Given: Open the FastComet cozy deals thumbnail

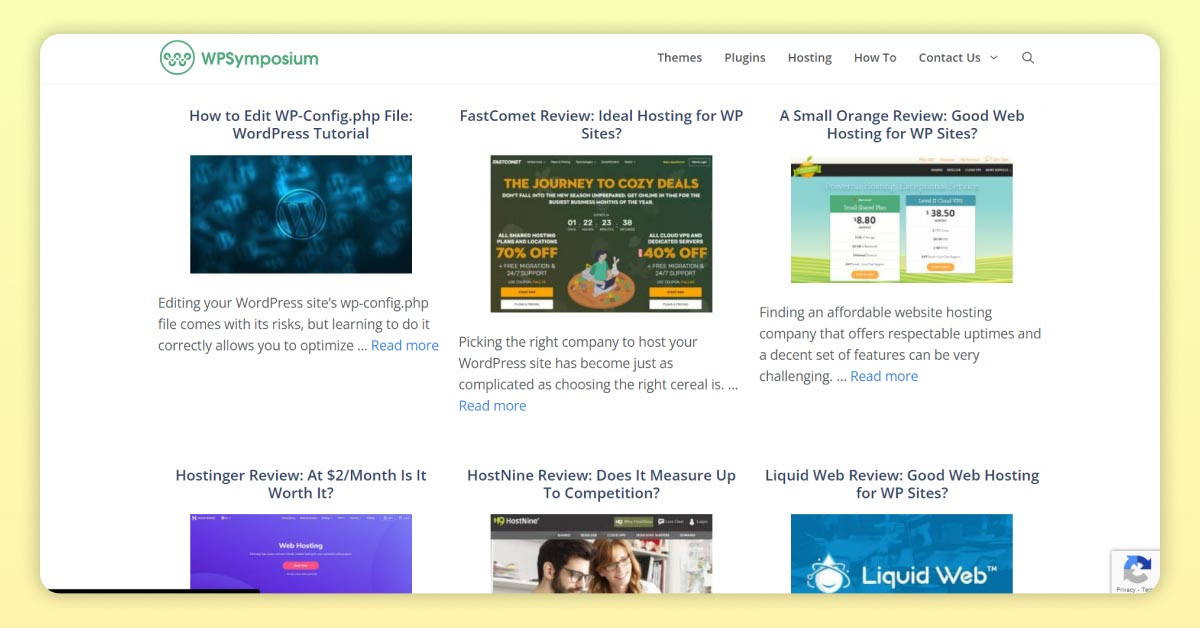Looking at the screenshot, I should 601,233.
